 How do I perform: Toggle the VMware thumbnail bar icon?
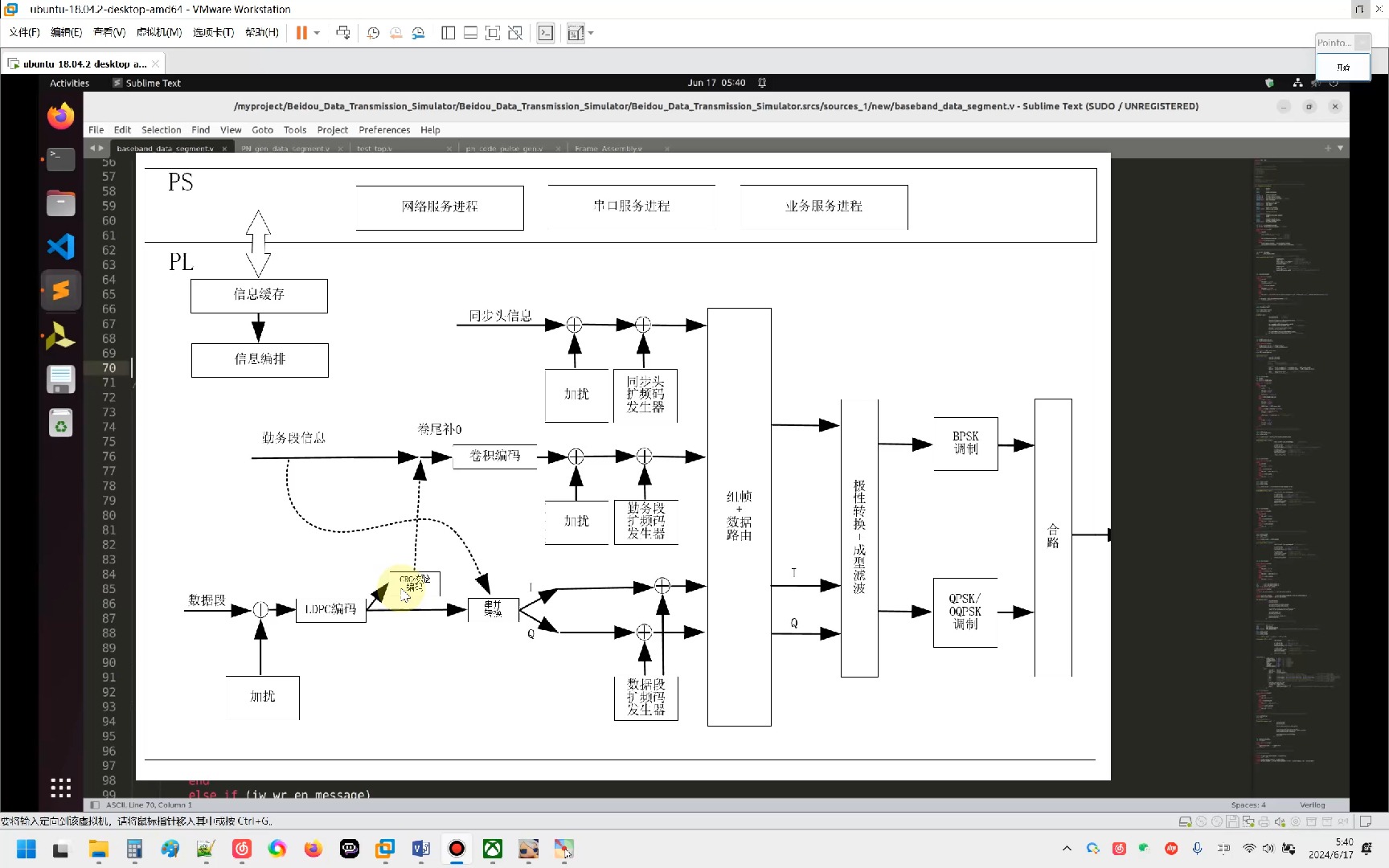point(471,33)
